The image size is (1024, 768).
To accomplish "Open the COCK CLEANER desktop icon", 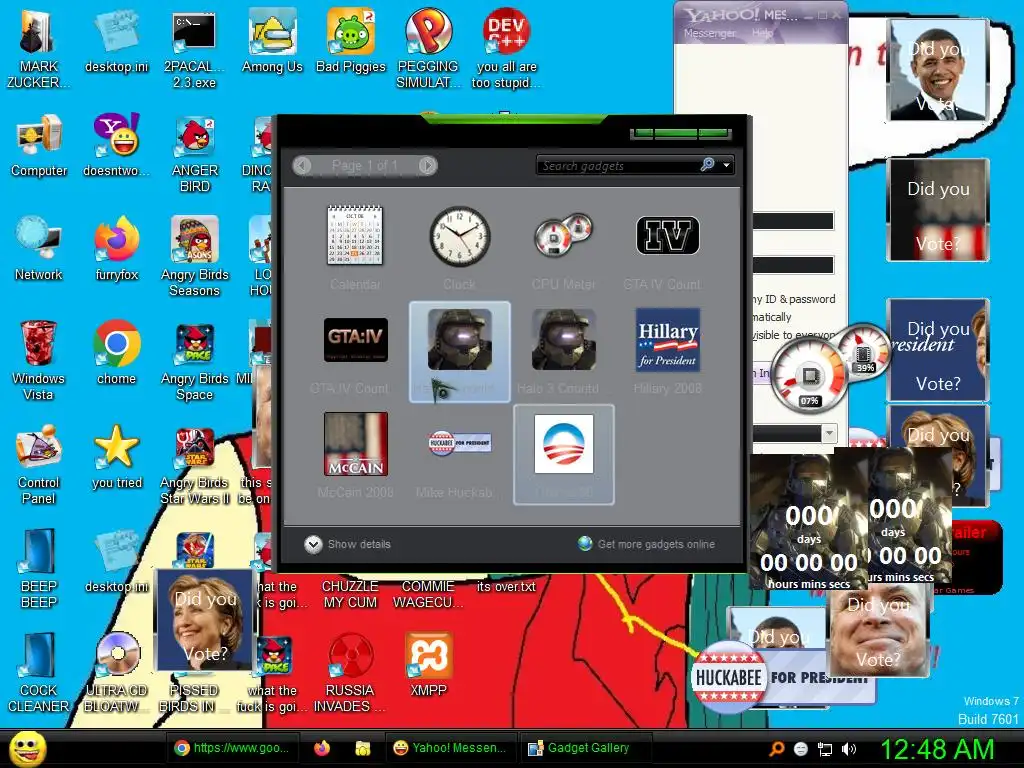I will (x=39, y=673).
